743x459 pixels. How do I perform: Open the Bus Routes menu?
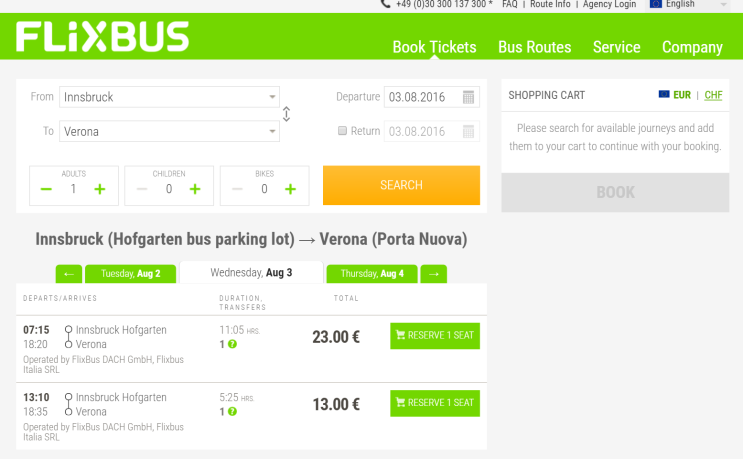pos(534,47)
